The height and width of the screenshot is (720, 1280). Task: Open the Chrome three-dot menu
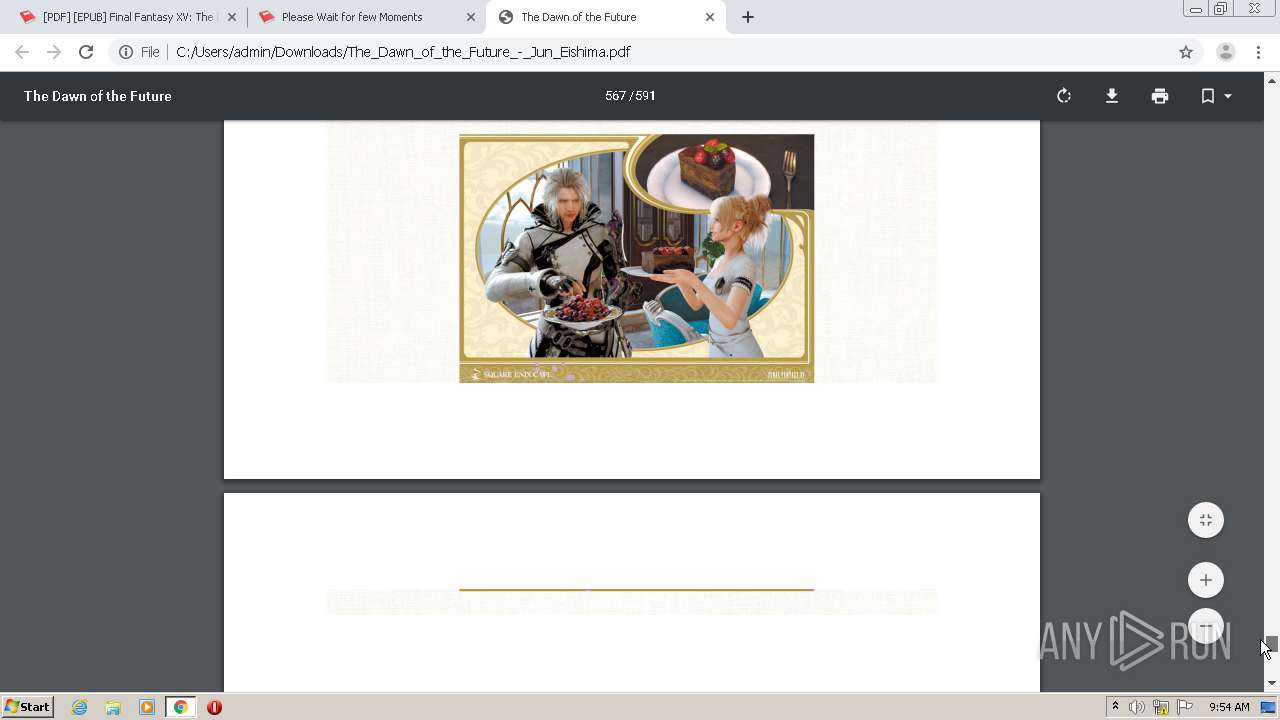[1258, 52]
